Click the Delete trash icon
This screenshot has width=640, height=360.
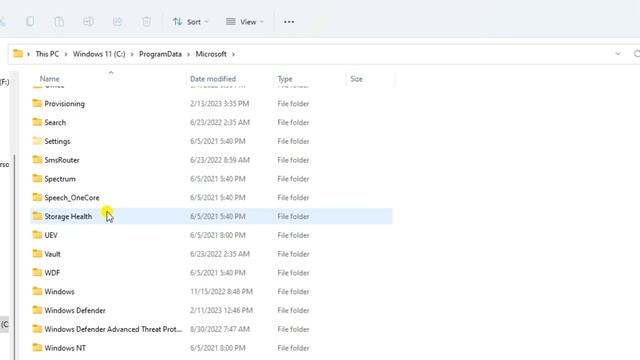point(146,22)
